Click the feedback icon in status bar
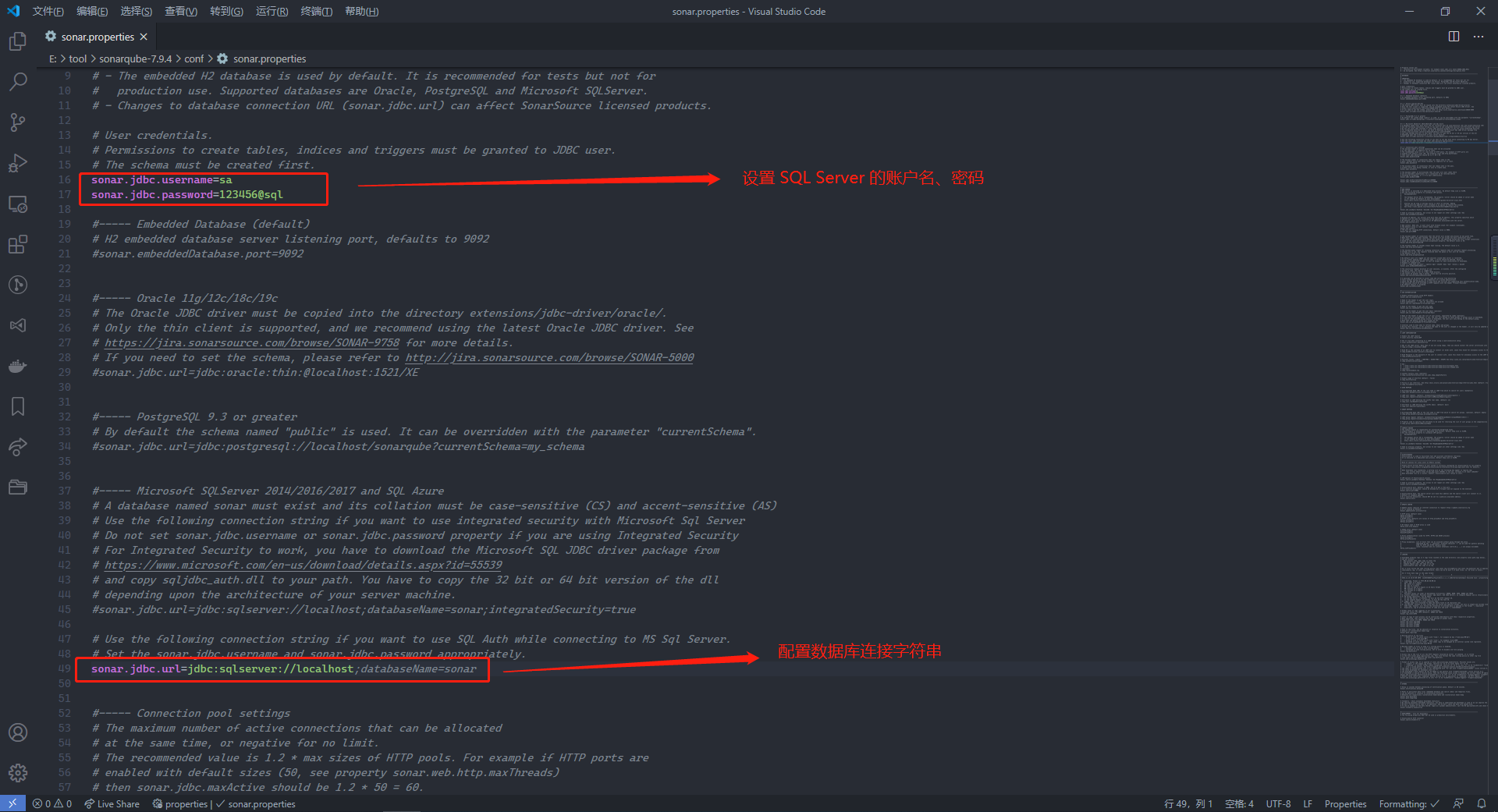 pos(1458,803)
